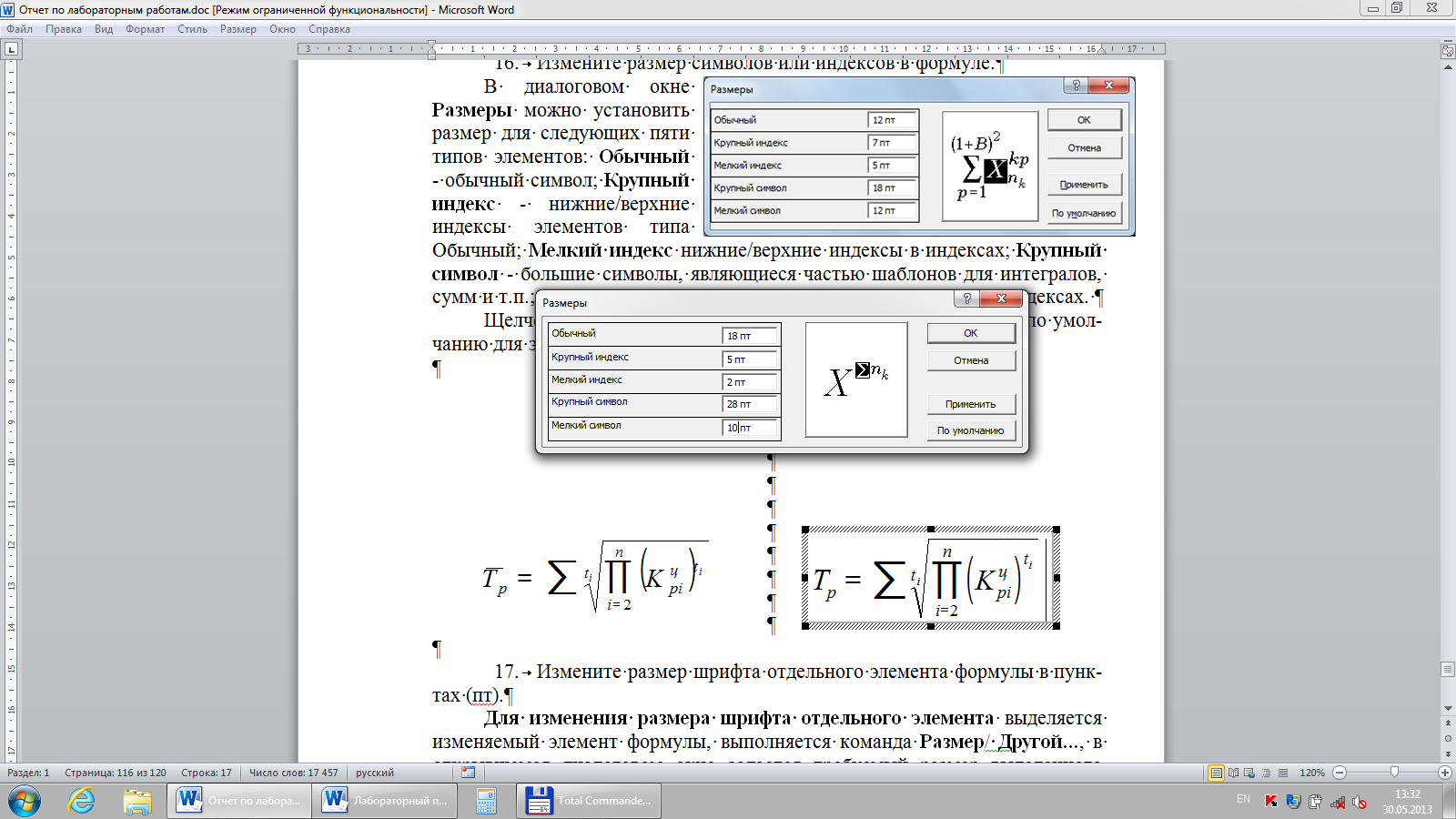Click the vertical scrollbar up arrow

pos(1448,69)
